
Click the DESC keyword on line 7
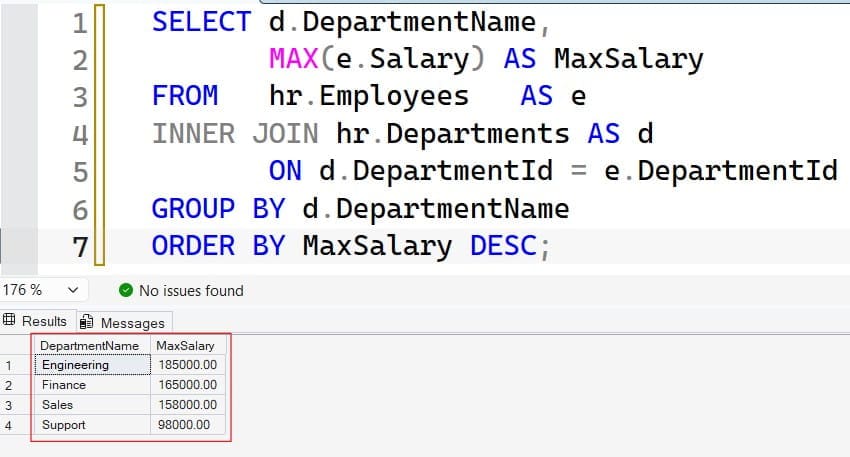pos(504,246)
